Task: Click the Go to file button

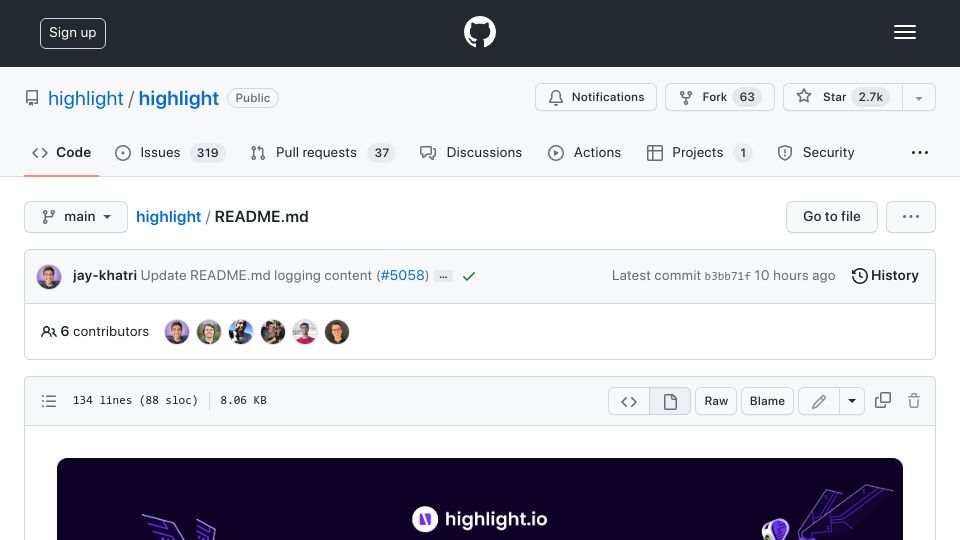Action: click(x=831, y=217)
